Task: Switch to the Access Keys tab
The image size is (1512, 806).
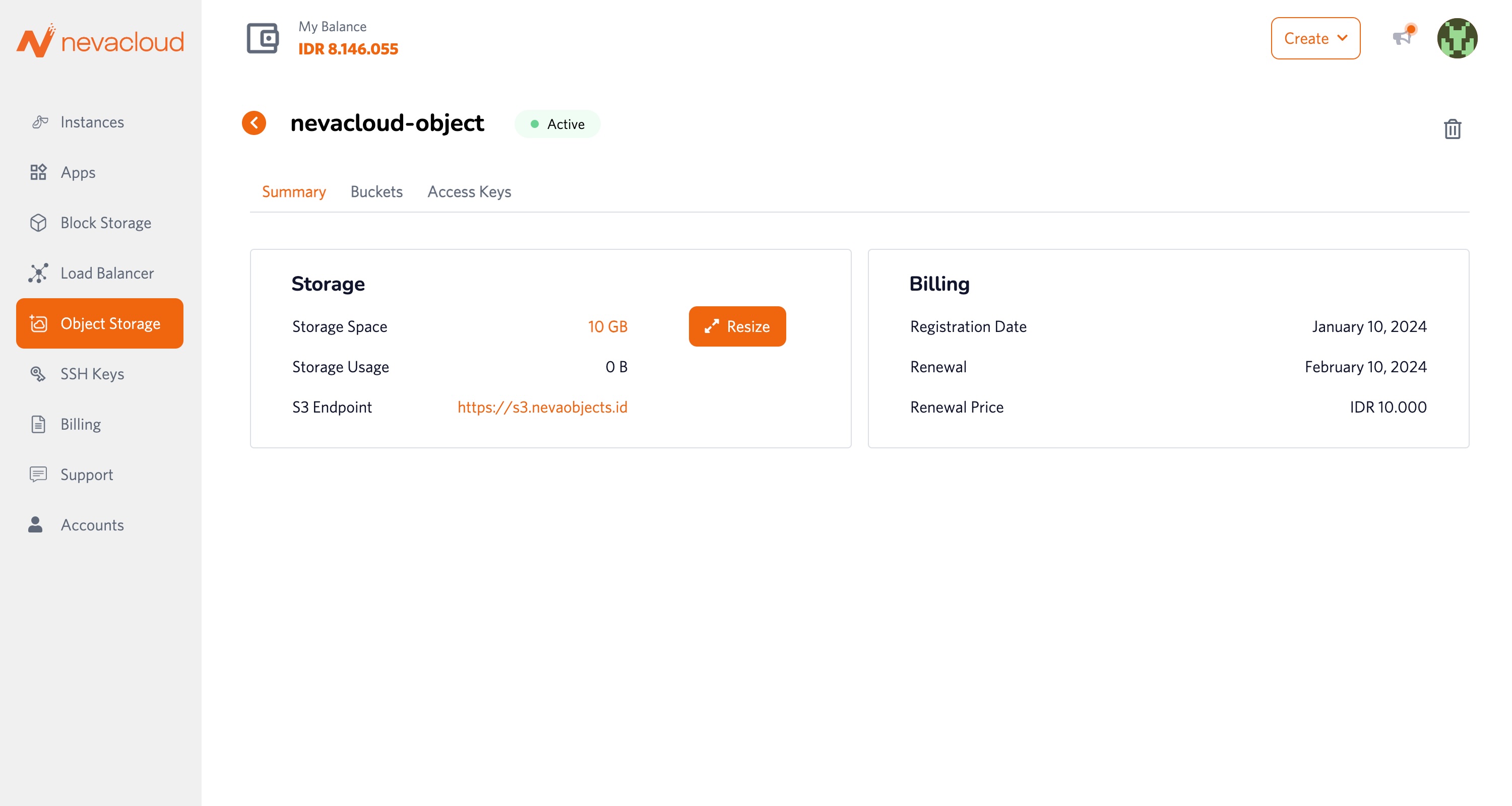Action: pyautogui.click(x=469, y=192)
